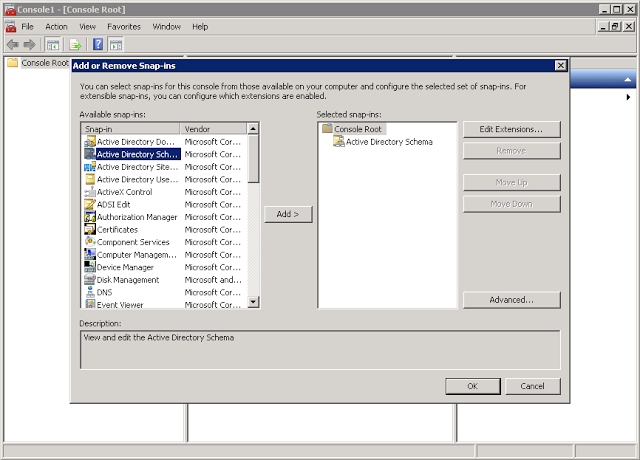640x460 pixels.
Task: Click the description text box
Action: (320, 350)
